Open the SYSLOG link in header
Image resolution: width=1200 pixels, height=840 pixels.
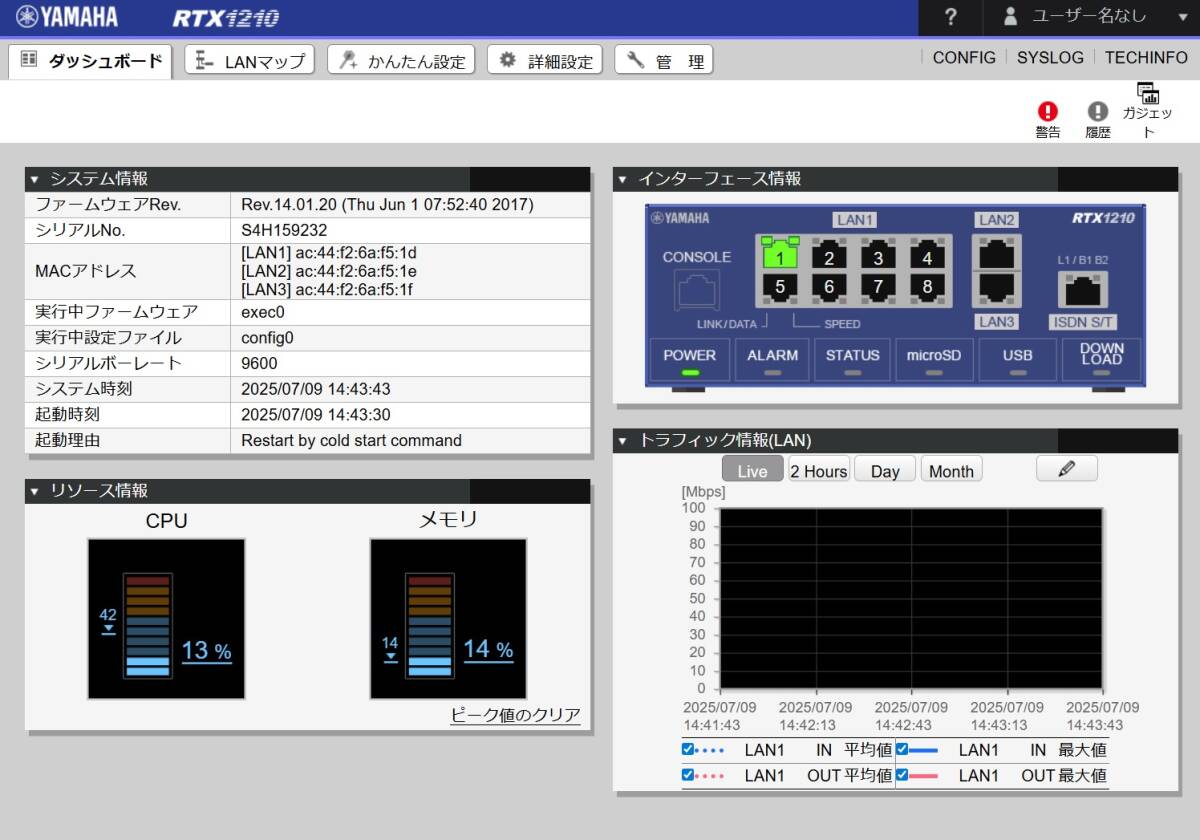(x=1050, y=58)
